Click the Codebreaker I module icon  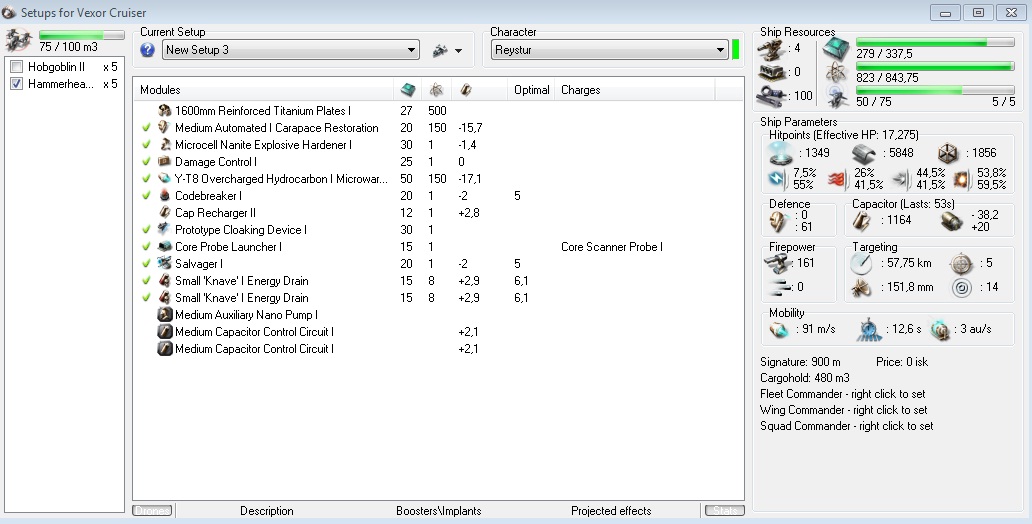pos(165,196)
